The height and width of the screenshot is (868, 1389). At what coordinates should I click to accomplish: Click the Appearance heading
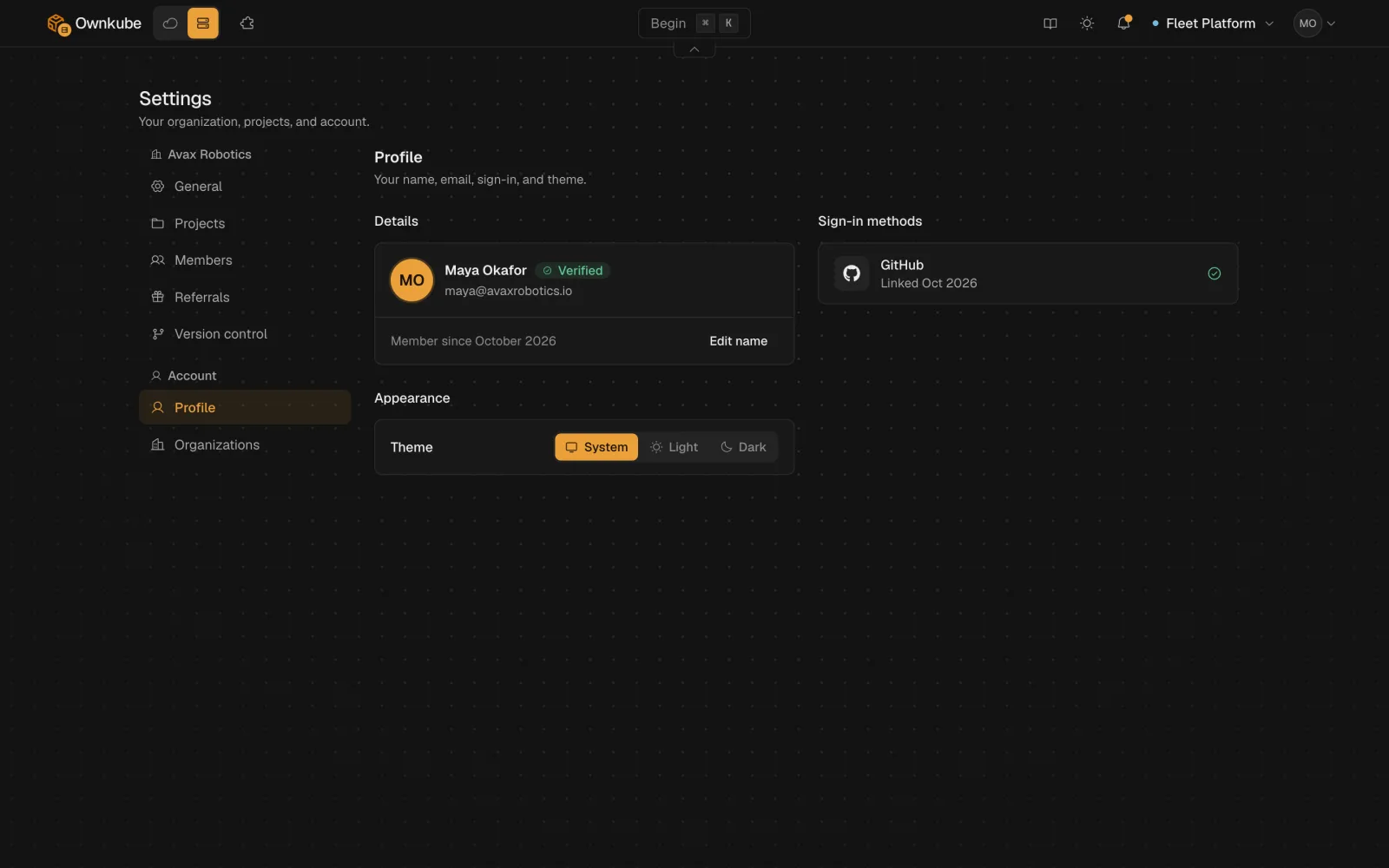click(x=412, y=398)
